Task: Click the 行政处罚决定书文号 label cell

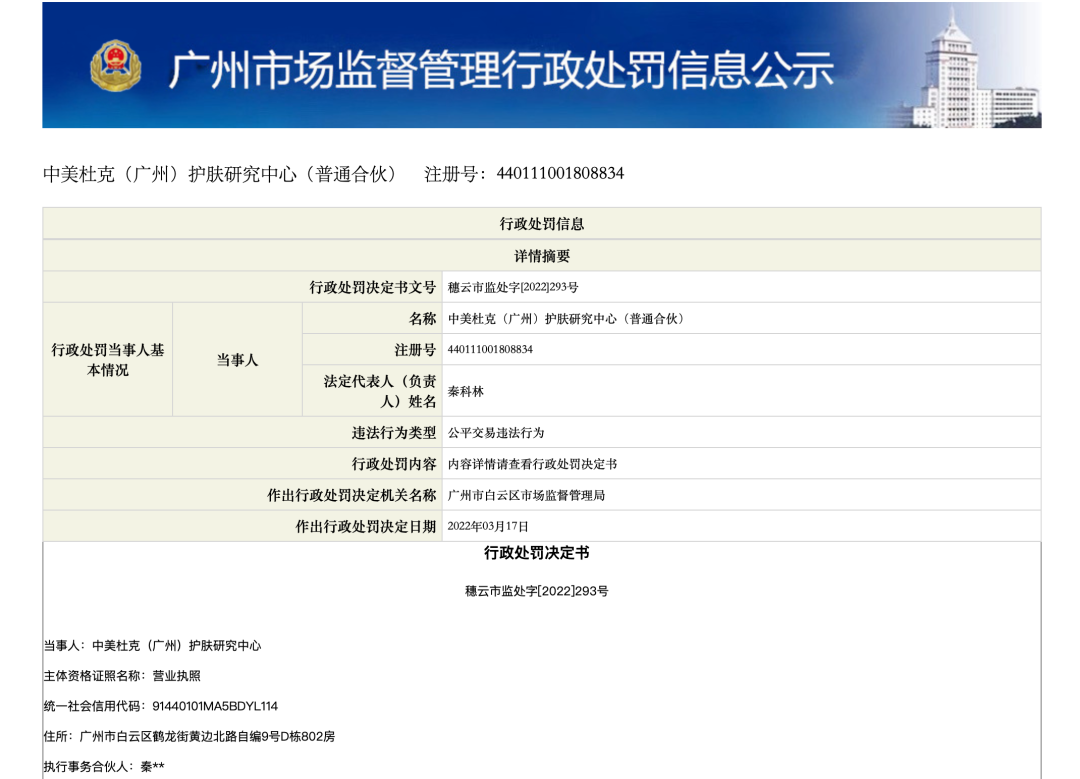Action: tap(242, 287)
